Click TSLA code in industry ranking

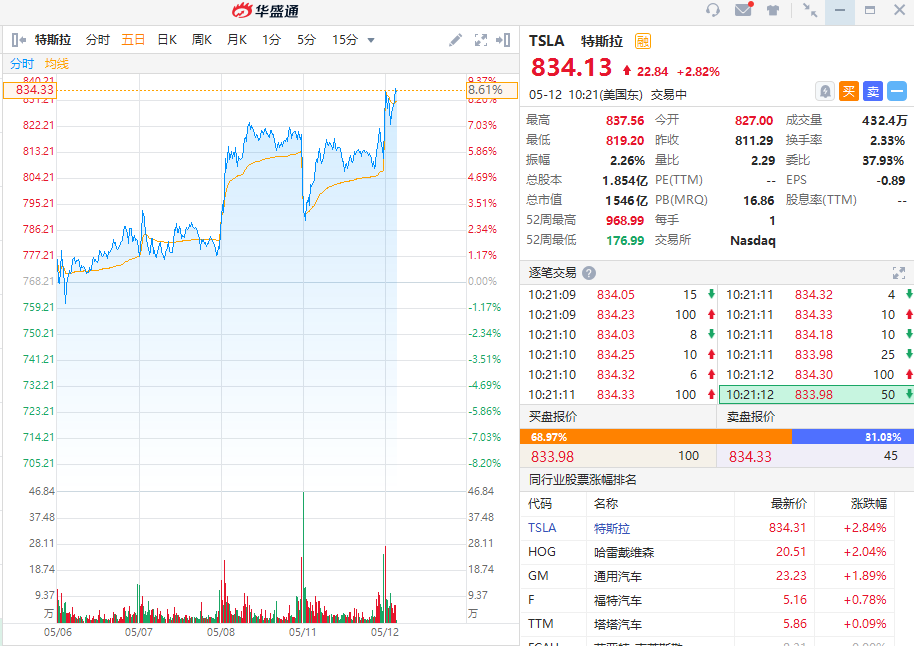(542, 528)
